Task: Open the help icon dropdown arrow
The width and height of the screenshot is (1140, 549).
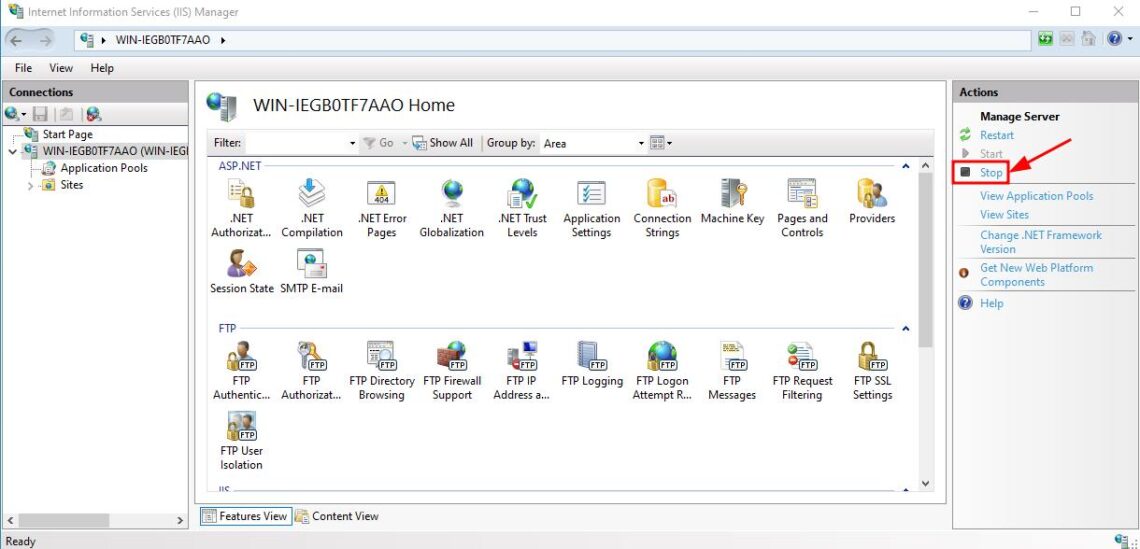Action: [1128, 39]
